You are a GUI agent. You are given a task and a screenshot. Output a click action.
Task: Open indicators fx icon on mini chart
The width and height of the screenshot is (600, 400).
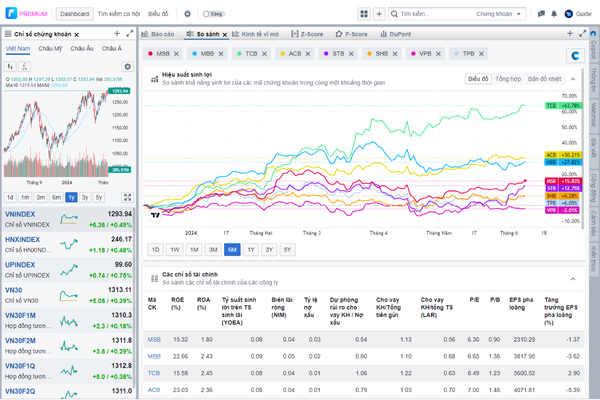[24, 67]
